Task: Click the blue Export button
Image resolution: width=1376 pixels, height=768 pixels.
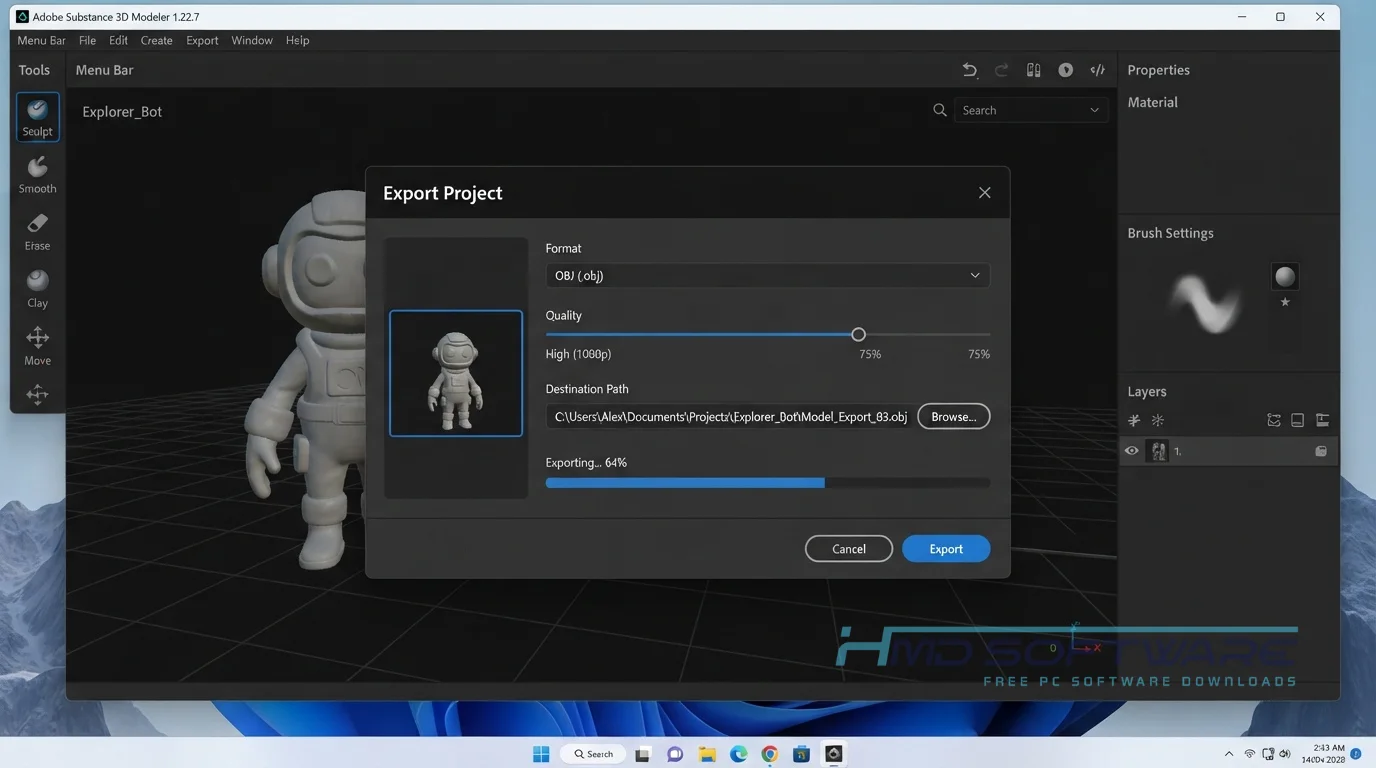Action: (946, 549)
